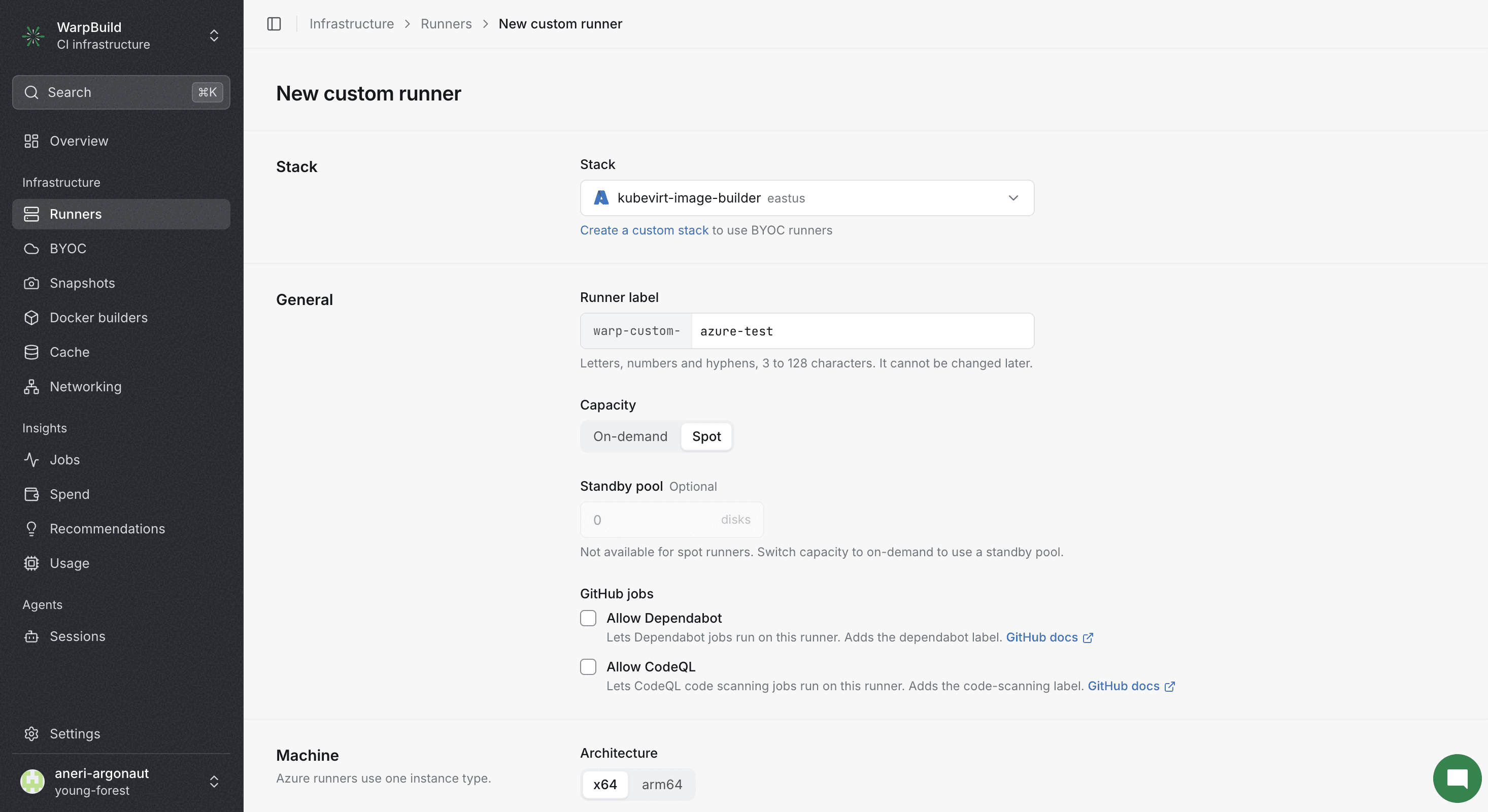Open Snapshots camera icon

31,283
